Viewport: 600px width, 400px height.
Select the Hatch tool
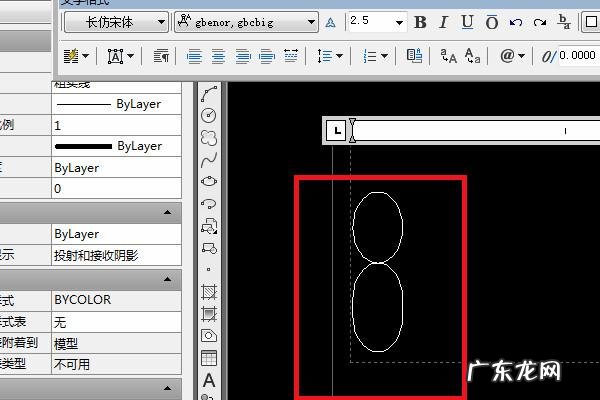click(209, 292)
